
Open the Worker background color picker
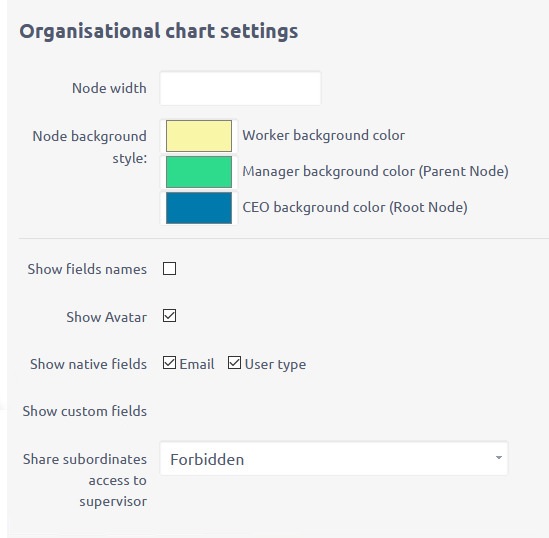(199, 136)
